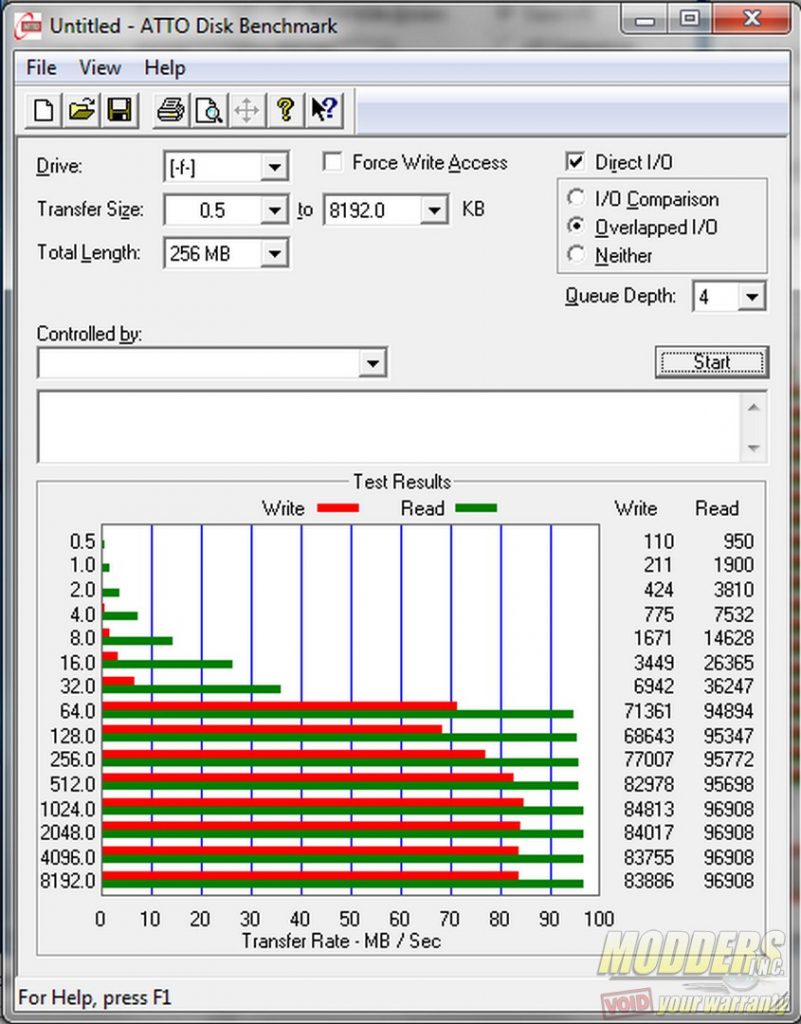The image size is (801, 1024).
Task: Expand the Drive dropdown list
Action: tap(274, 167)
